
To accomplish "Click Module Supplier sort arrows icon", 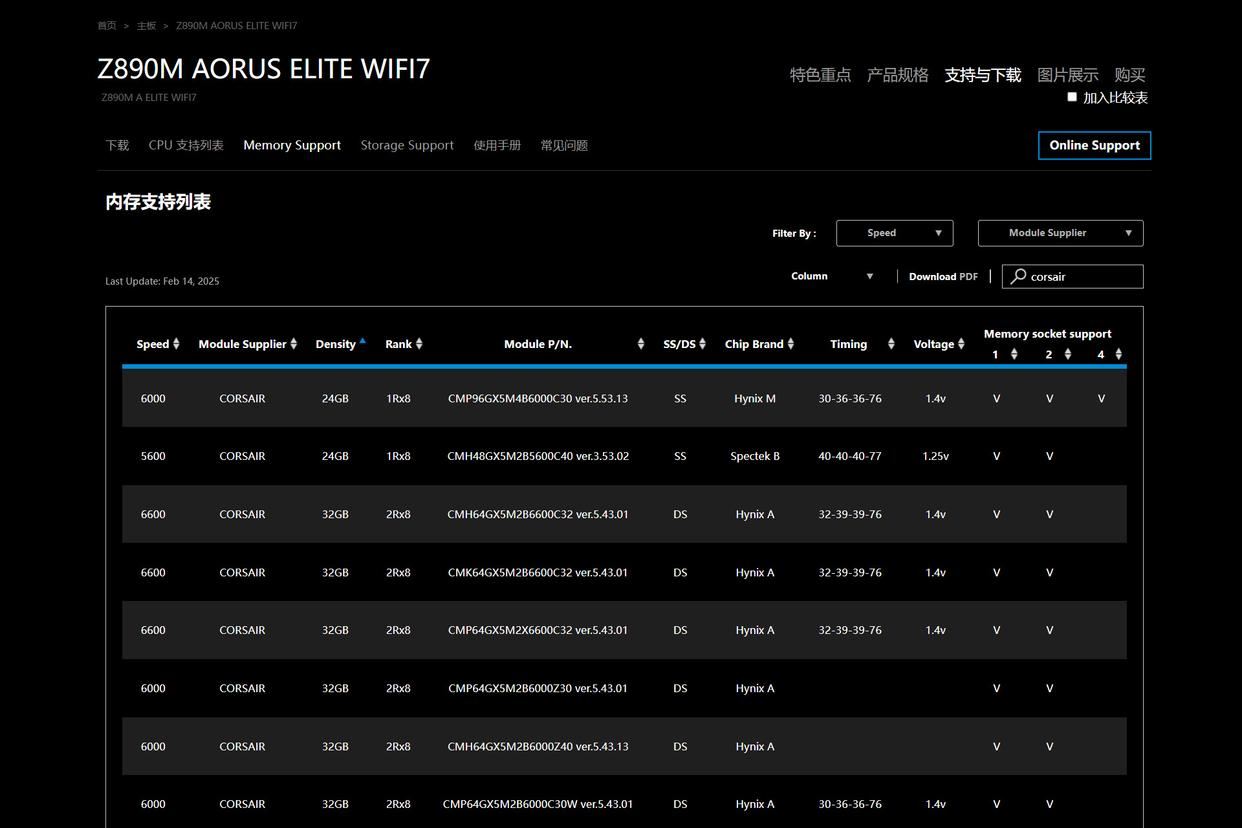I will pos(294,344).
